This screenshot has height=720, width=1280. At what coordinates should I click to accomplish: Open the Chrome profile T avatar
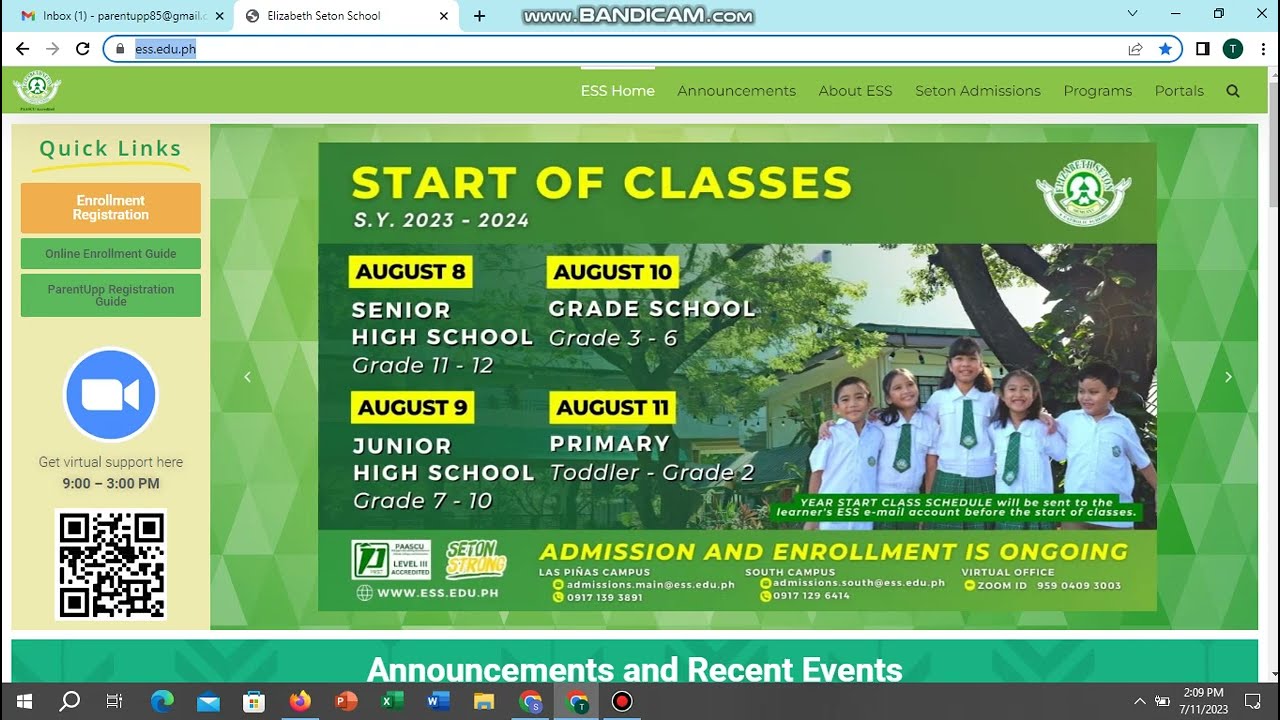1233,48
